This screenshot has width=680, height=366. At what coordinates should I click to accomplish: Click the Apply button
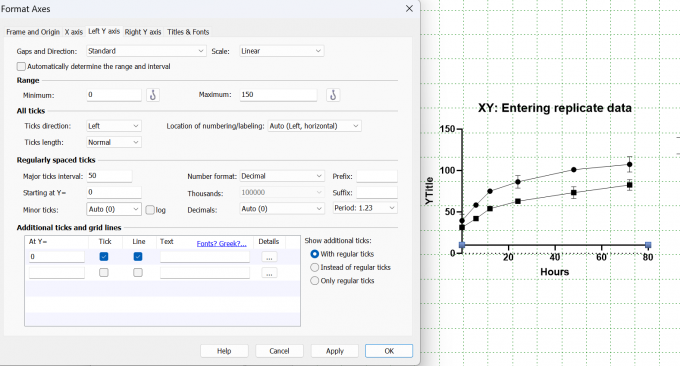coord(334,351)
